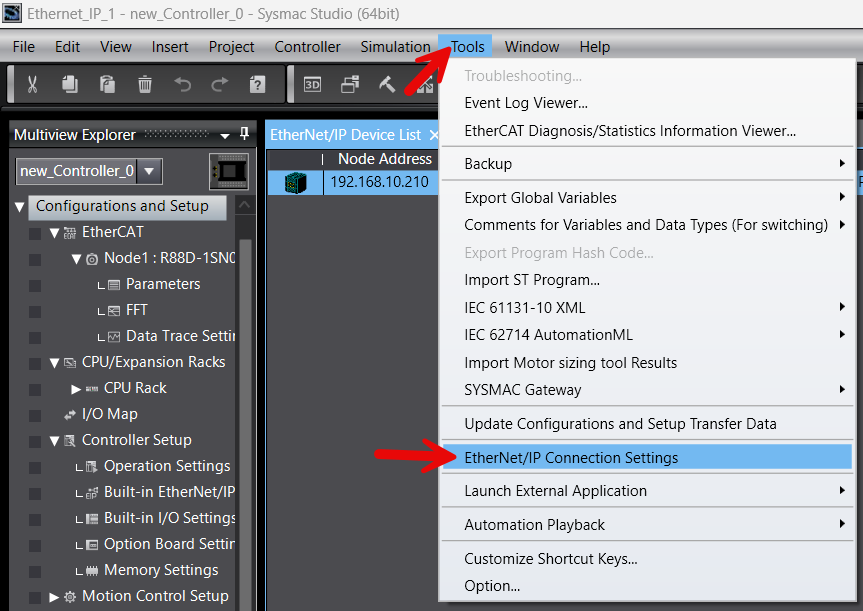Open SYSMAC Gateway submenu
The width and height of the screenshot is (863, 611).
pyautogui.click(x=647, y=390)
